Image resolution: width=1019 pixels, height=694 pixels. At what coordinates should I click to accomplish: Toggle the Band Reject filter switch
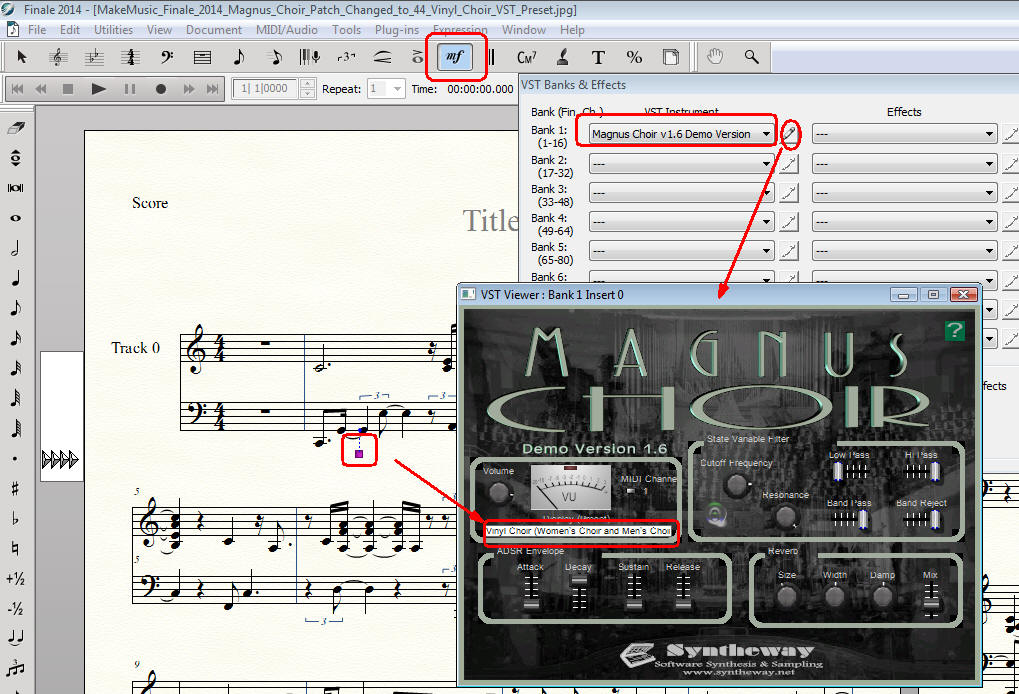click(922, 519)
